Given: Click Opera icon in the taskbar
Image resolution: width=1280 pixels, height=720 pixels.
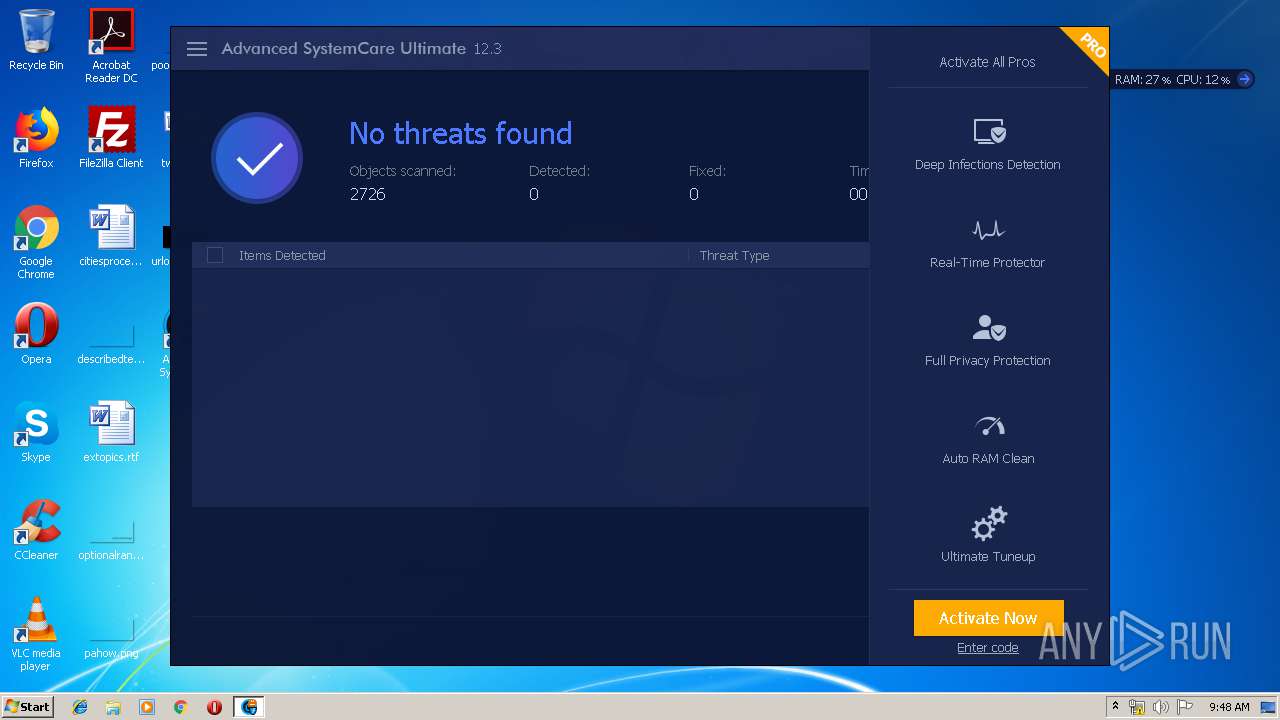Looking at the screenshot, I should point(214,707).
